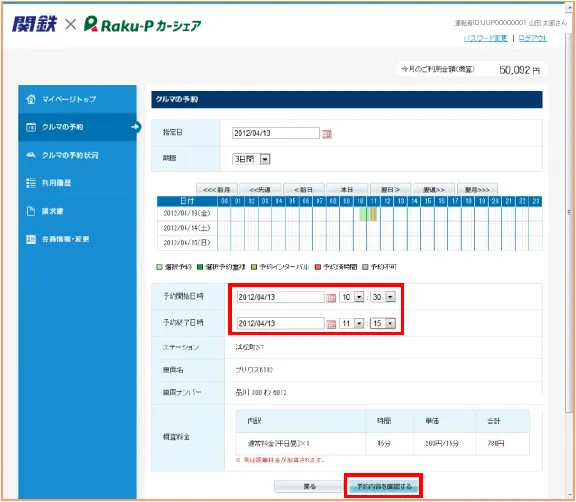Go to previous week with <<先週
Image resolution: width=576 pixels, height=502 pixels.
(260, 189)
